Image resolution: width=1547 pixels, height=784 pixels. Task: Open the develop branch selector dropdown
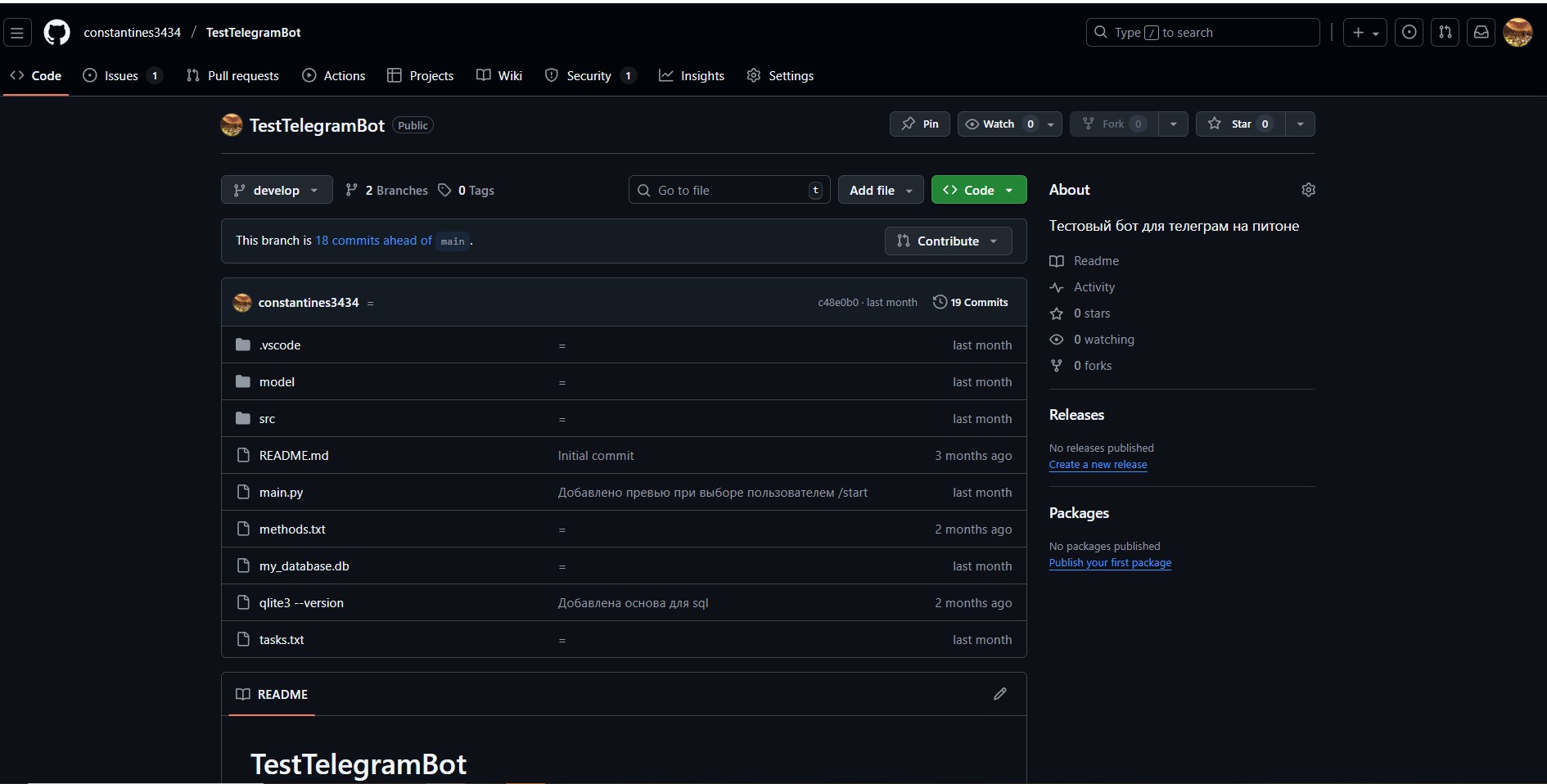[277, 190]
